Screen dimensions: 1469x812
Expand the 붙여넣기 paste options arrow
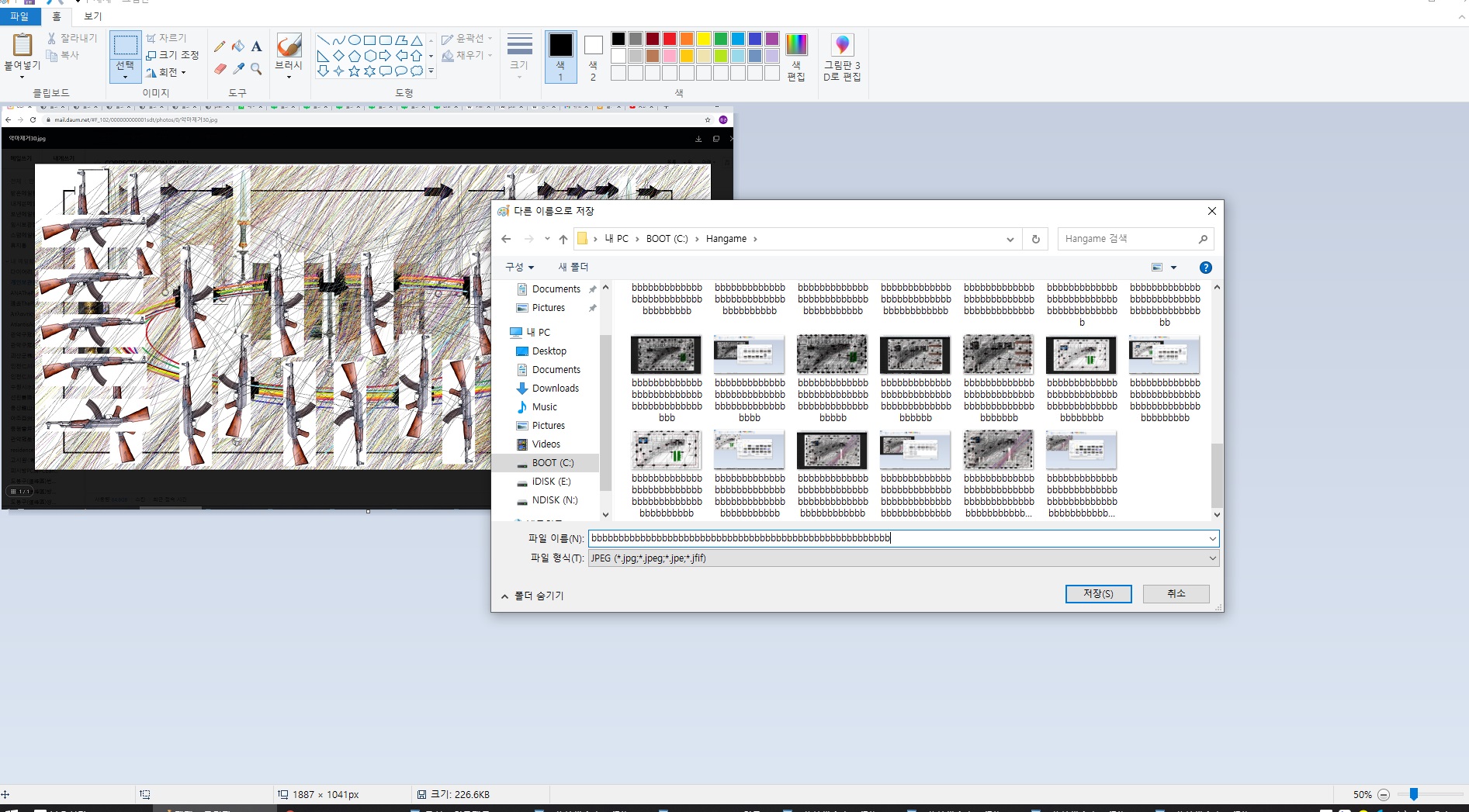[x=22, y=77]
